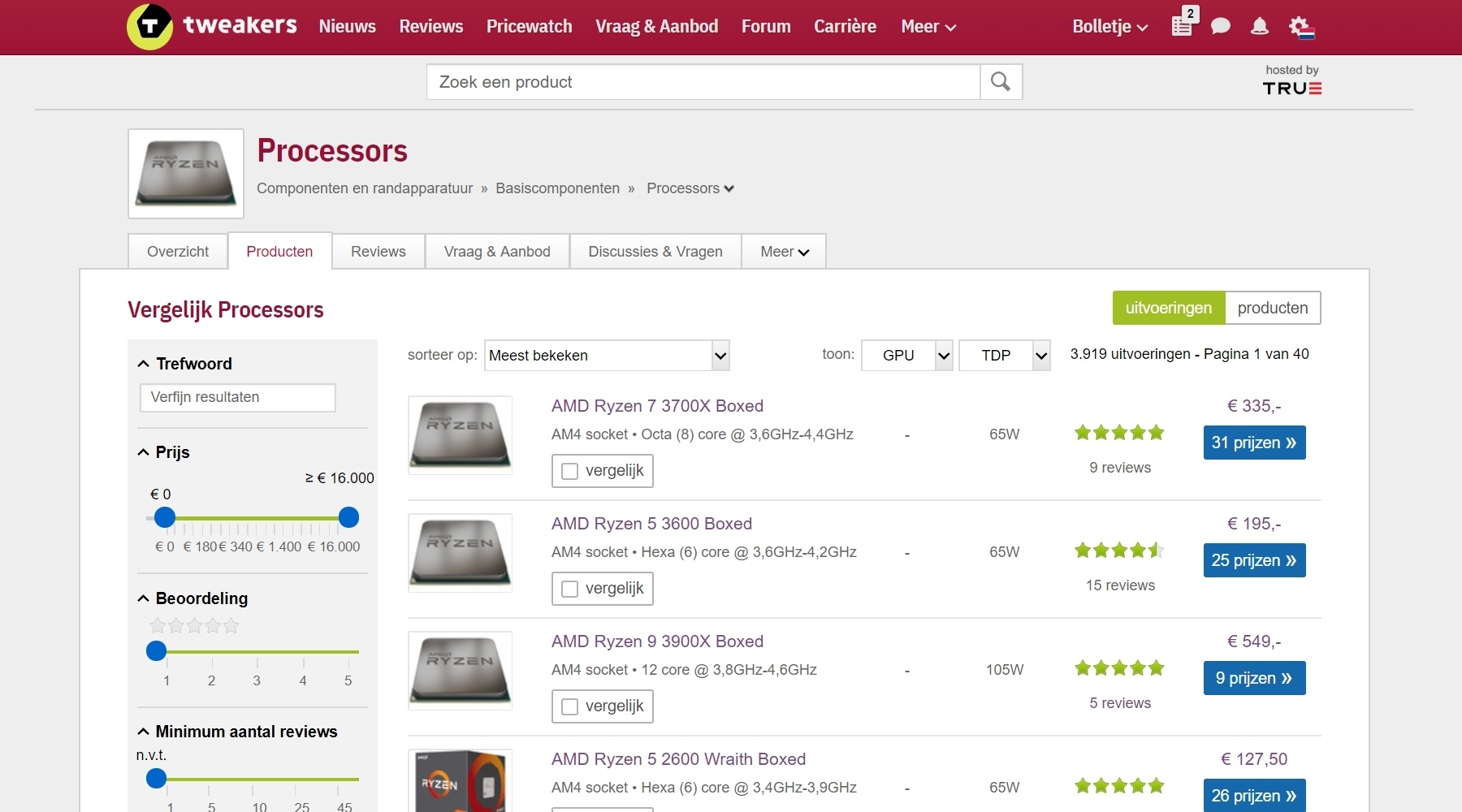Click the 31 prijzen button

coord(1254,443)
